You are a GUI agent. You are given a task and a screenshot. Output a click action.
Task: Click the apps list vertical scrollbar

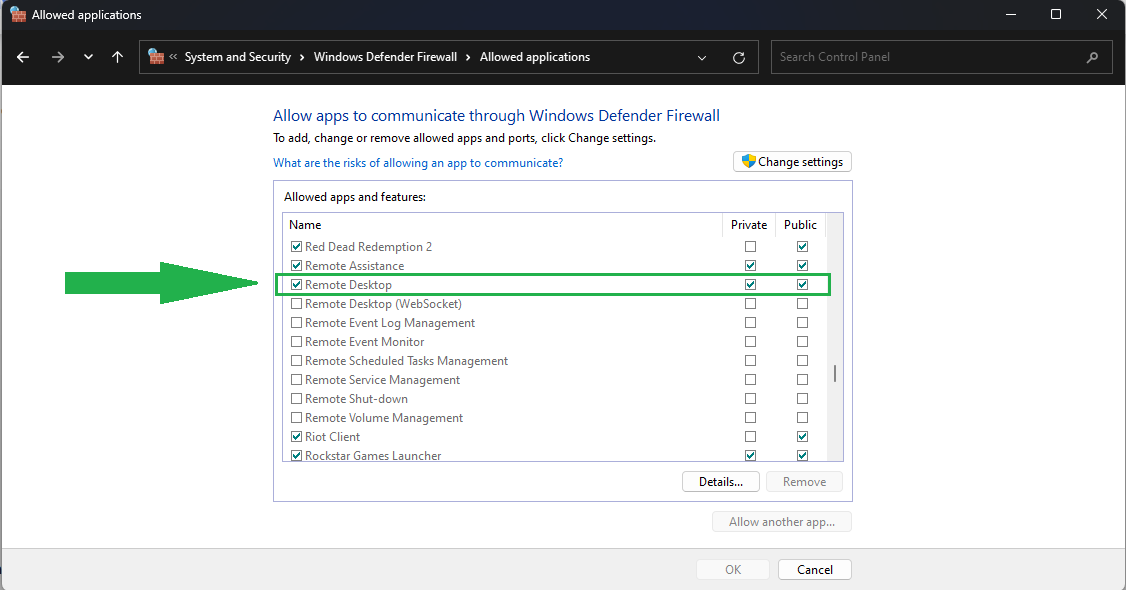click(x=835, y=374)
